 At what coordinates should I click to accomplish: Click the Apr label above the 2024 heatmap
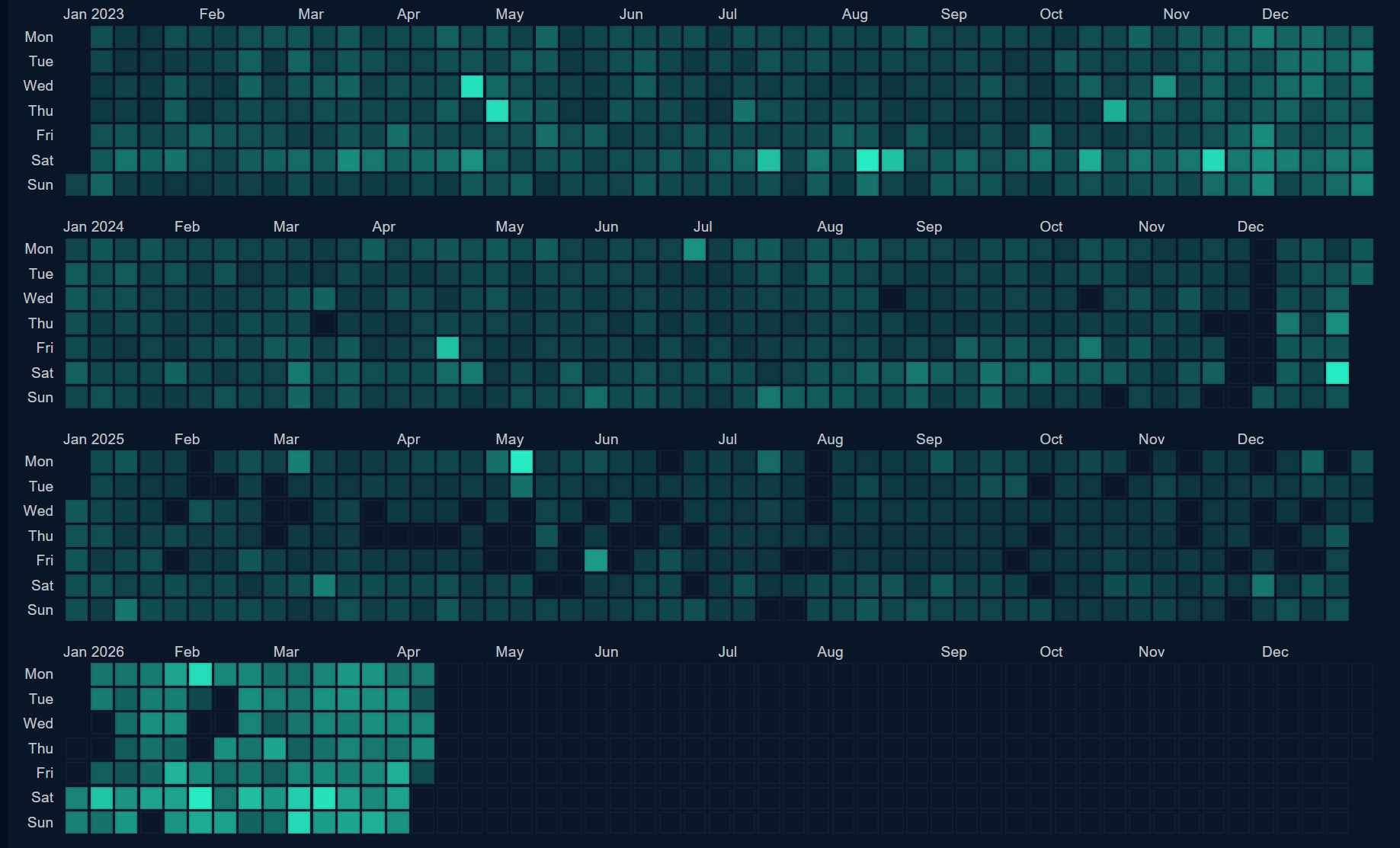pos(384,226)
